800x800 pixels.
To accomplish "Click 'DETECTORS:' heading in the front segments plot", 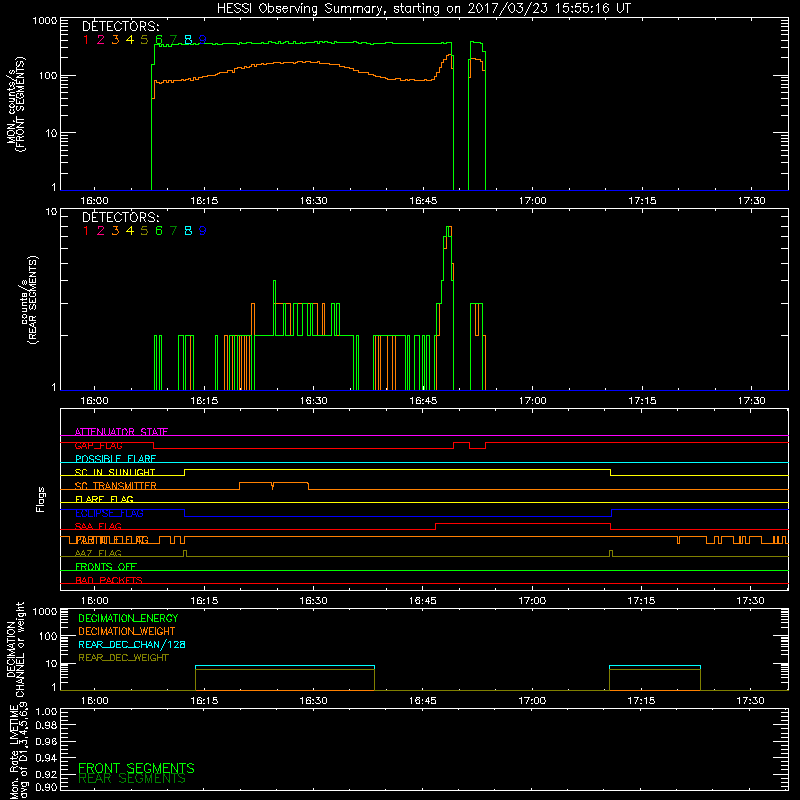I will tap(120, 26).
